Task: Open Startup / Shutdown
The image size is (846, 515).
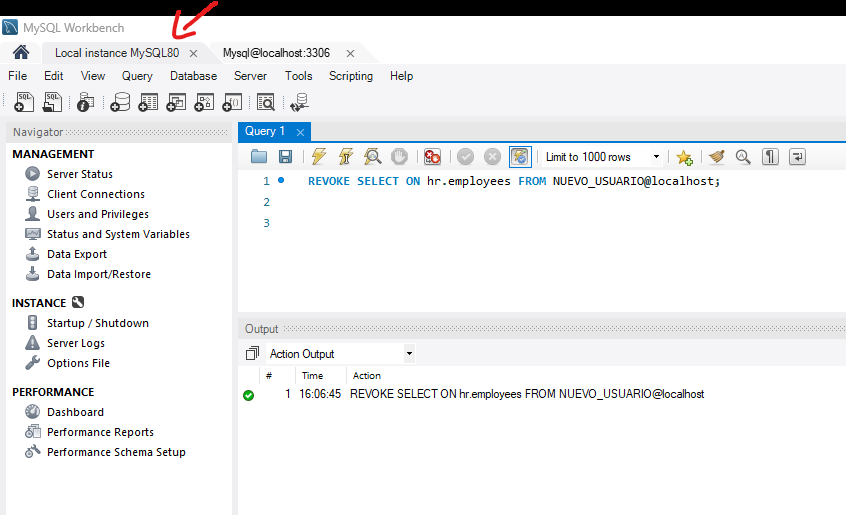Action: coord(98,322)
